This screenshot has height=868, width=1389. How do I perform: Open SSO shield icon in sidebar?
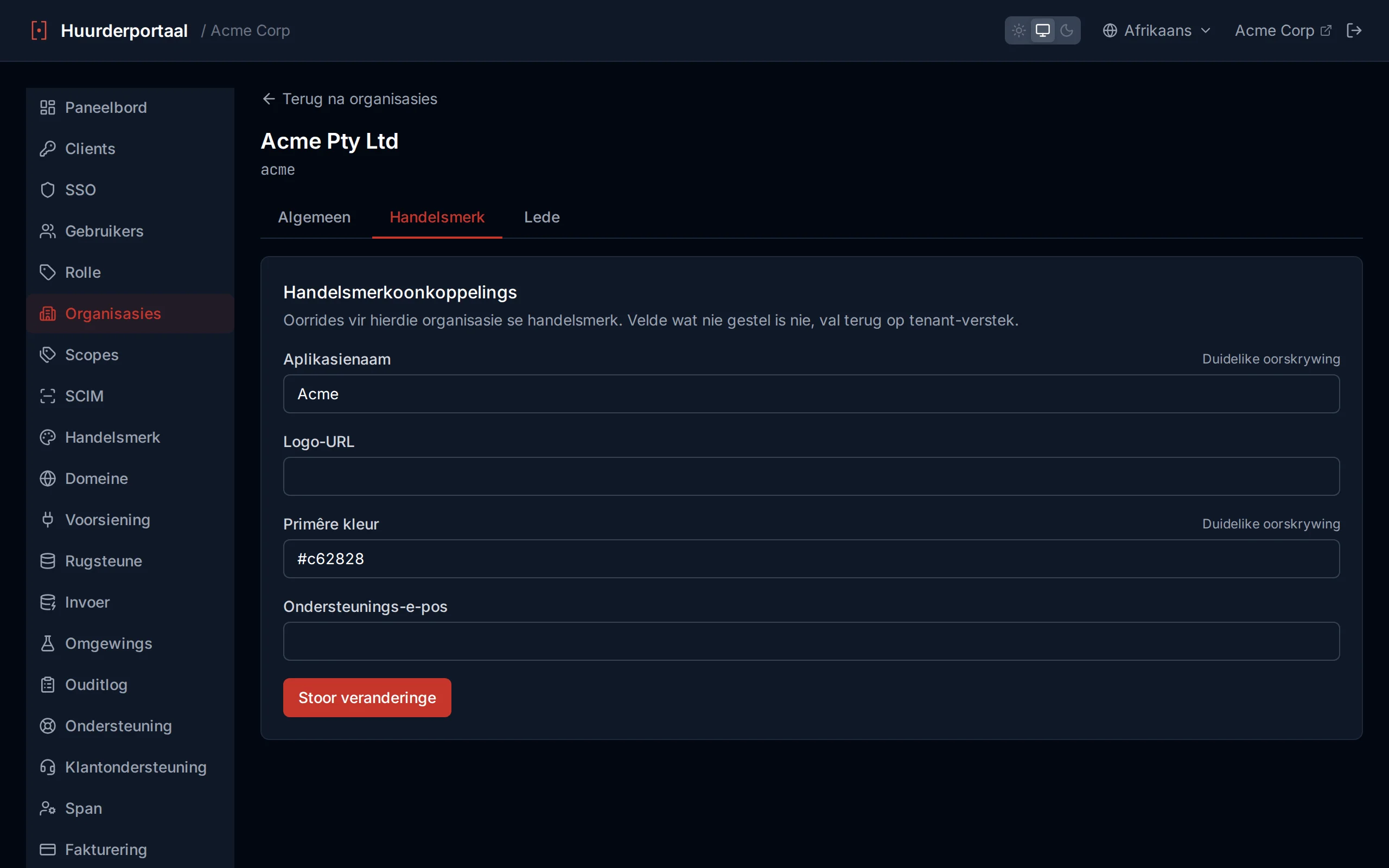(x=48, y=190)
